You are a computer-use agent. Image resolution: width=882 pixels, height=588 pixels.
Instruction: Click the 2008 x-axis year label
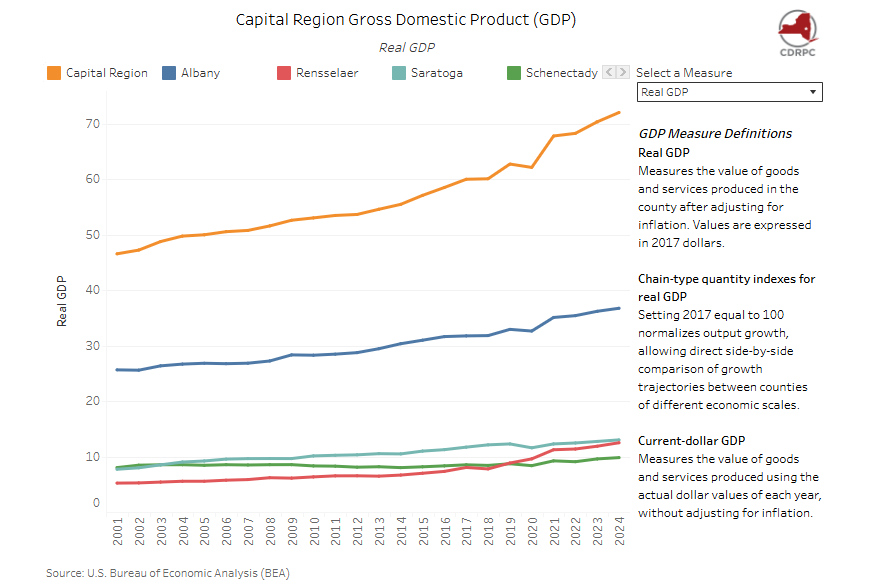coord(271,532)
